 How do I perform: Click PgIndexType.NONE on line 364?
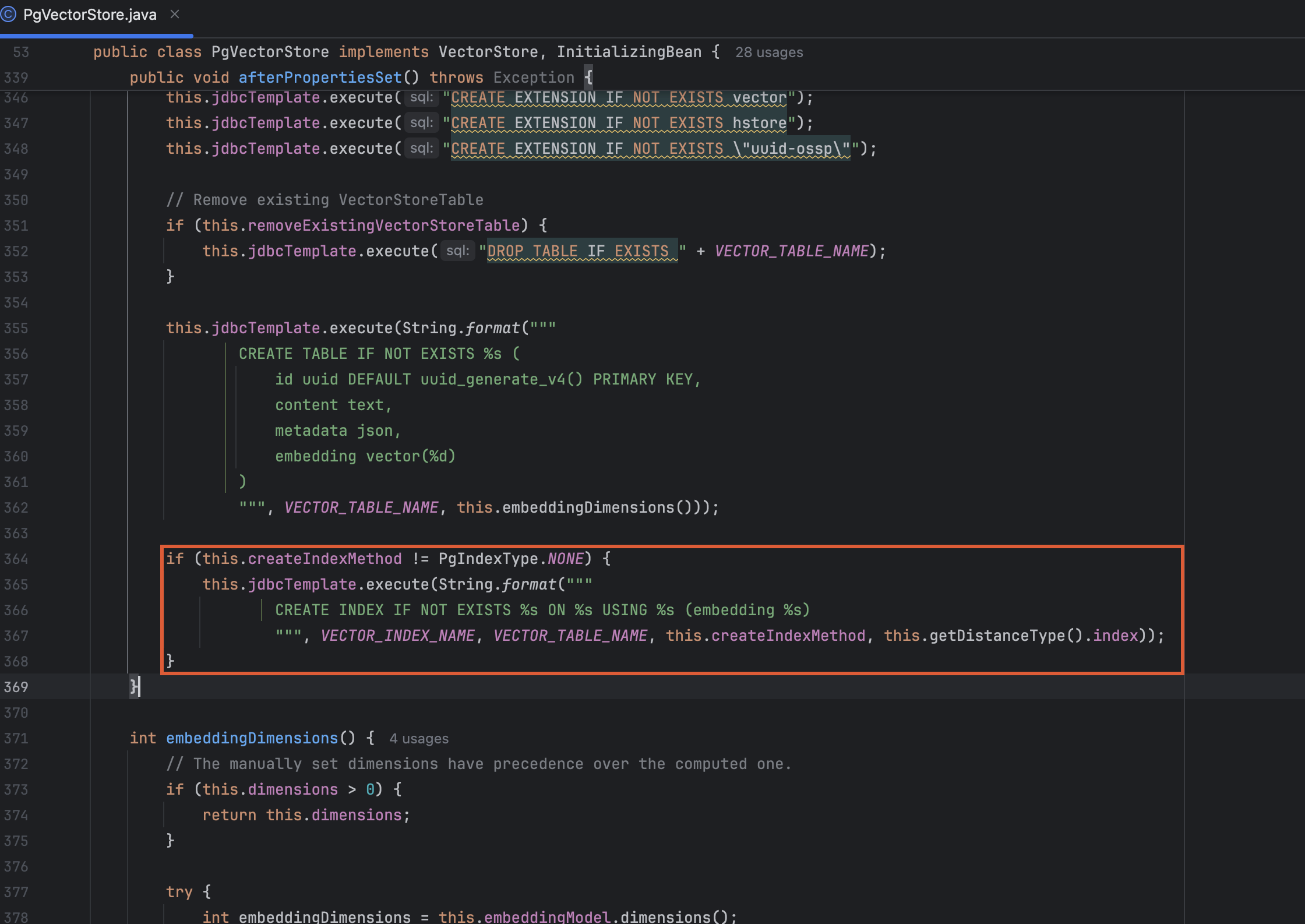(511, 559)
